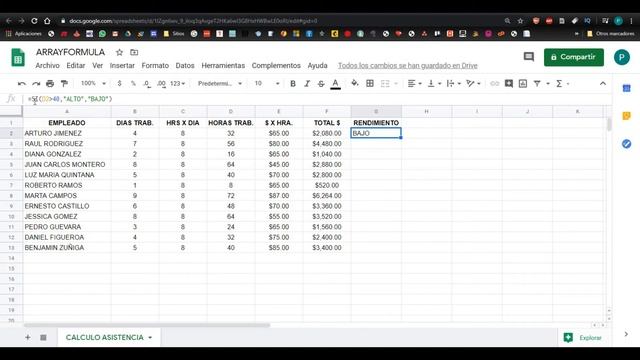Open the horizontal align dropdown
This screenshot has width=640, height=360.
pyautogui.click(x=414, y=84)
